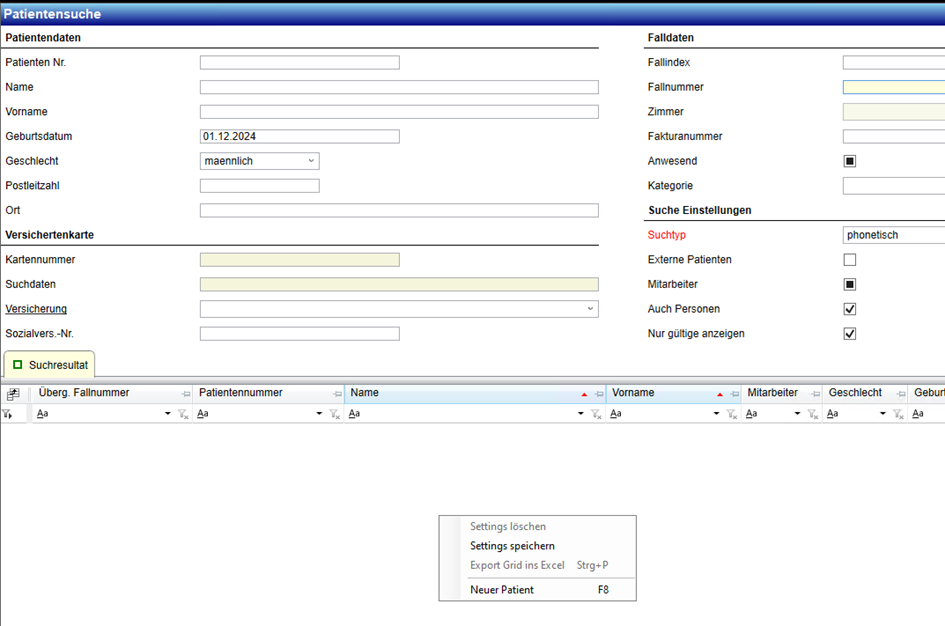Clear the Name column filter

pyautogui.click(x=596, y=414)
